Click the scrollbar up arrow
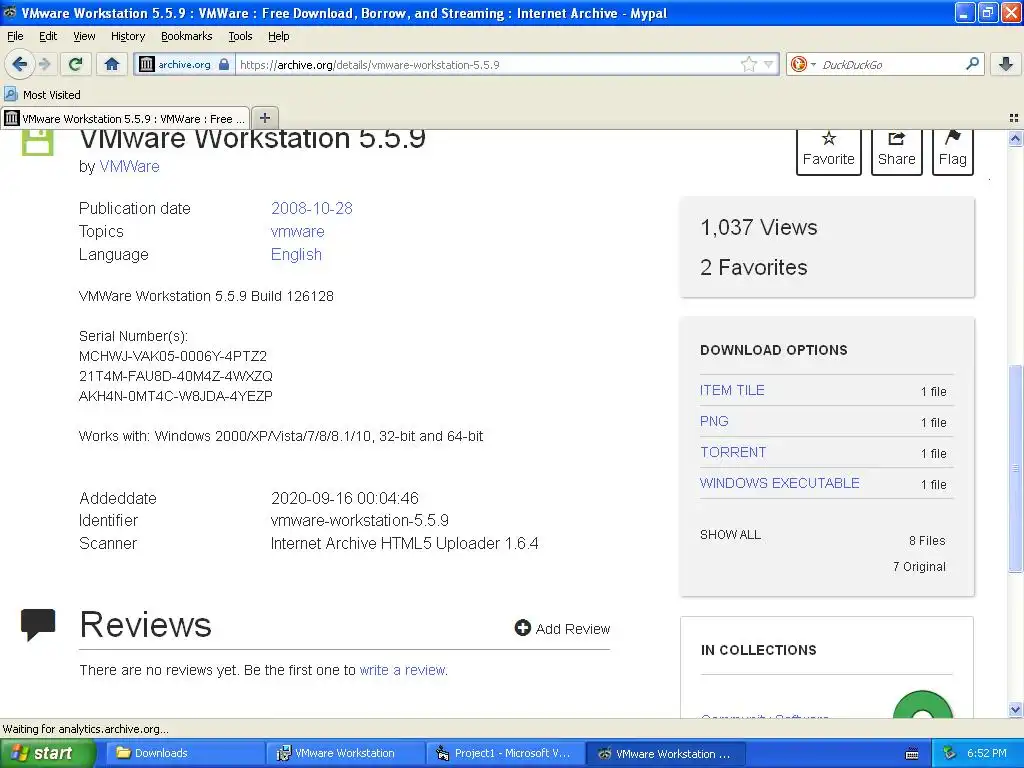 (1015, 138)
